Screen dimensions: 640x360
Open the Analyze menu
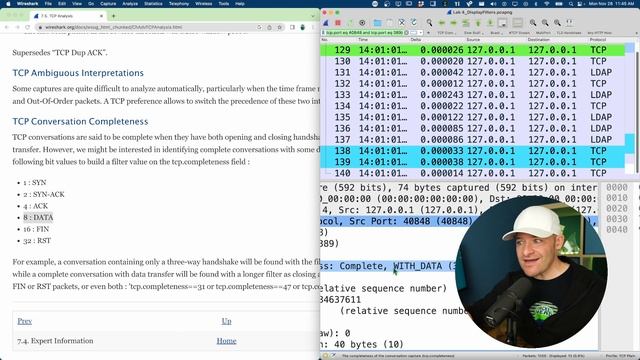pyautogui.click(x=130, y=4)
